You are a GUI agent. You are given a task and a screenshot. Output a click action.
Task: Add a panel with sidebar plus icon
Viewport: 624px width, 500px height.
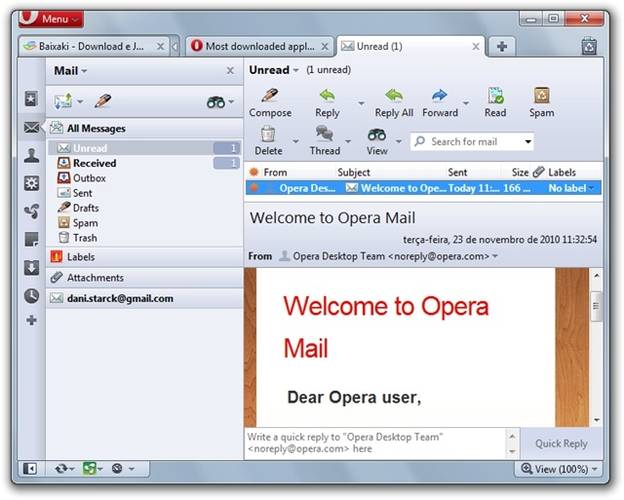click(31, 320)
